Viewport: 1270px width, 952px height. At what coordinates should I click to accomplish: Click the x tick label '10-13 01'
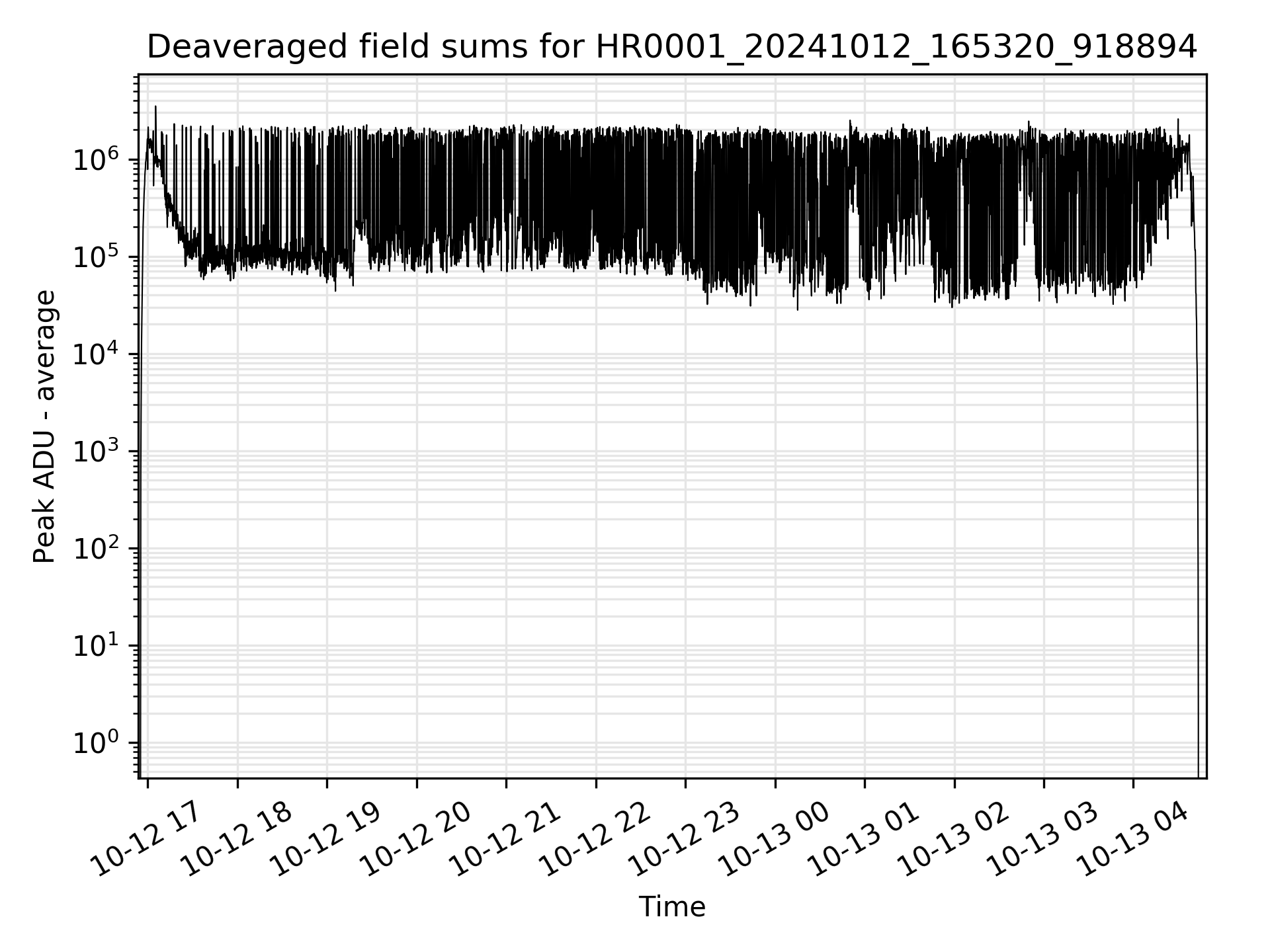[863, 838]
